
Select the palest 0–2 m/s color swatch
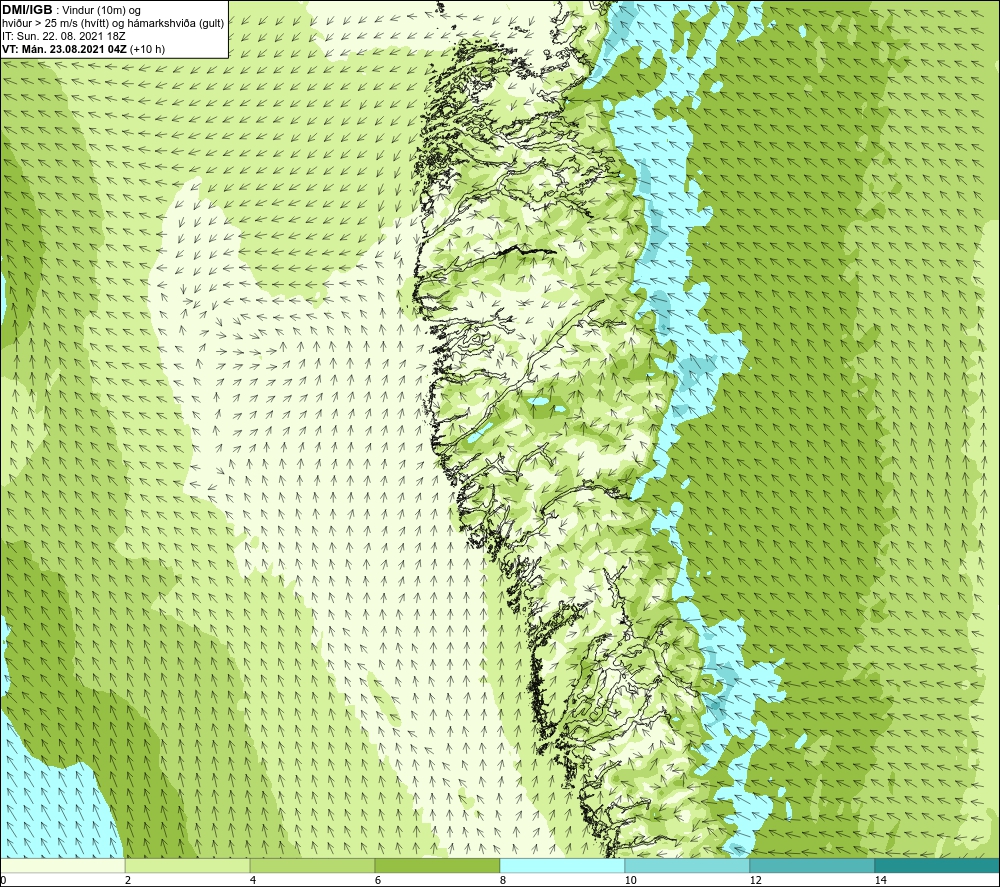coord(62,865)
